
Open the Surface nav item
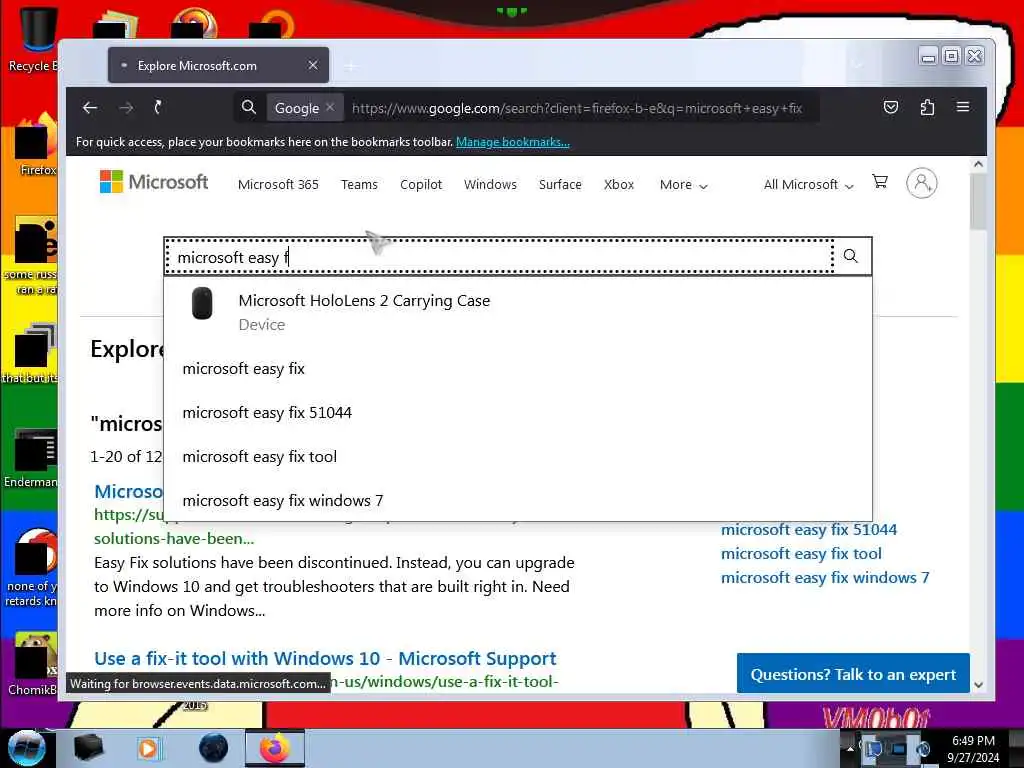(x=560, y=185)
